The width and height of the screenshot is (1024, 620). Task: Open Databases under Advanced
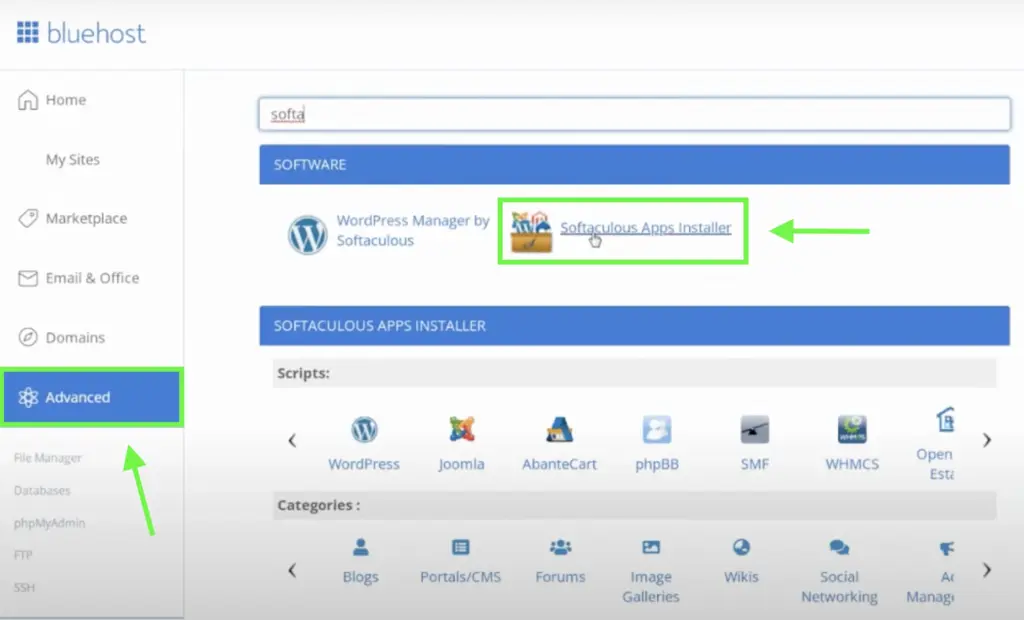coord(42,491)
